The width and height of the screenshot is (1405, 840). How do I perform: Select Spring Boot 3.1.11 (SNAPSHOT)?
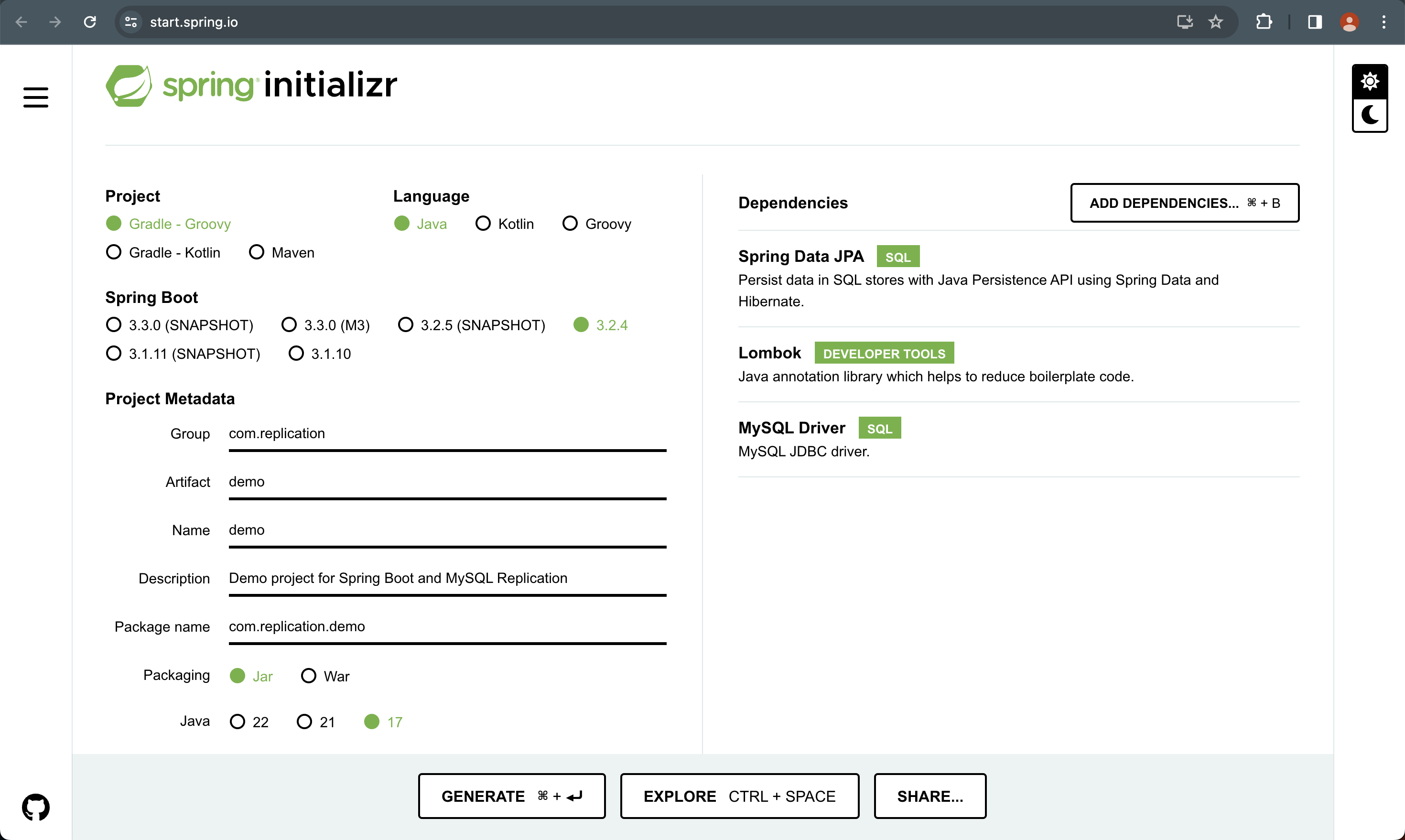pyautogui.click(x=183, y=354)
